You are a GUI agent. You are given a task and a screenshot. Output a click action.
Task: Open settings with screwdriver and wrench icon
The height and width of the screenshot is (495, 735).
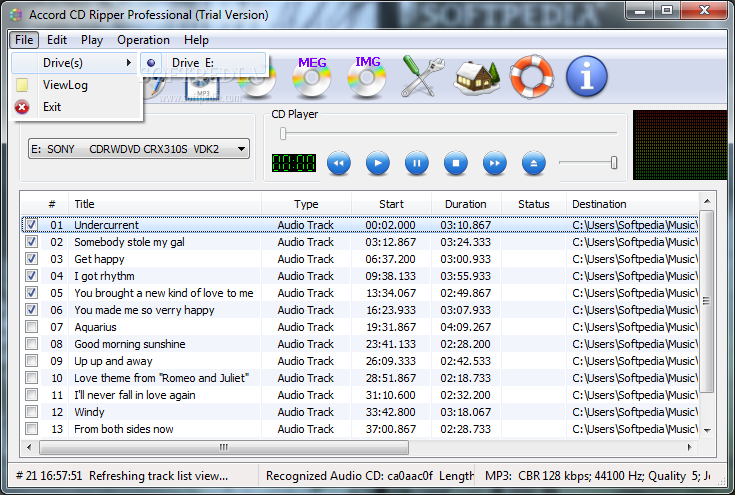coord(422,76)
